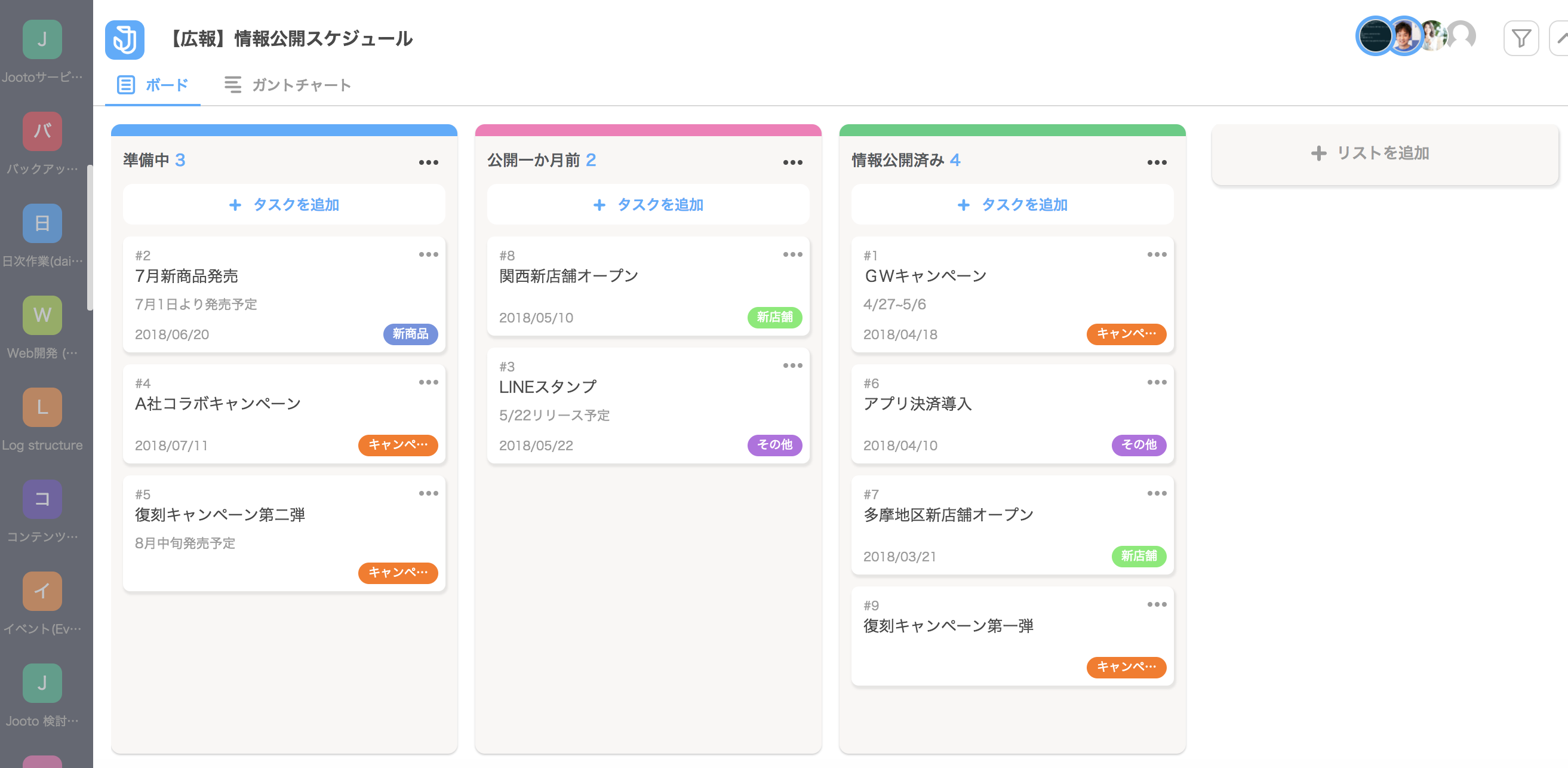Click the second member avatar with face

pos(1404,36)
